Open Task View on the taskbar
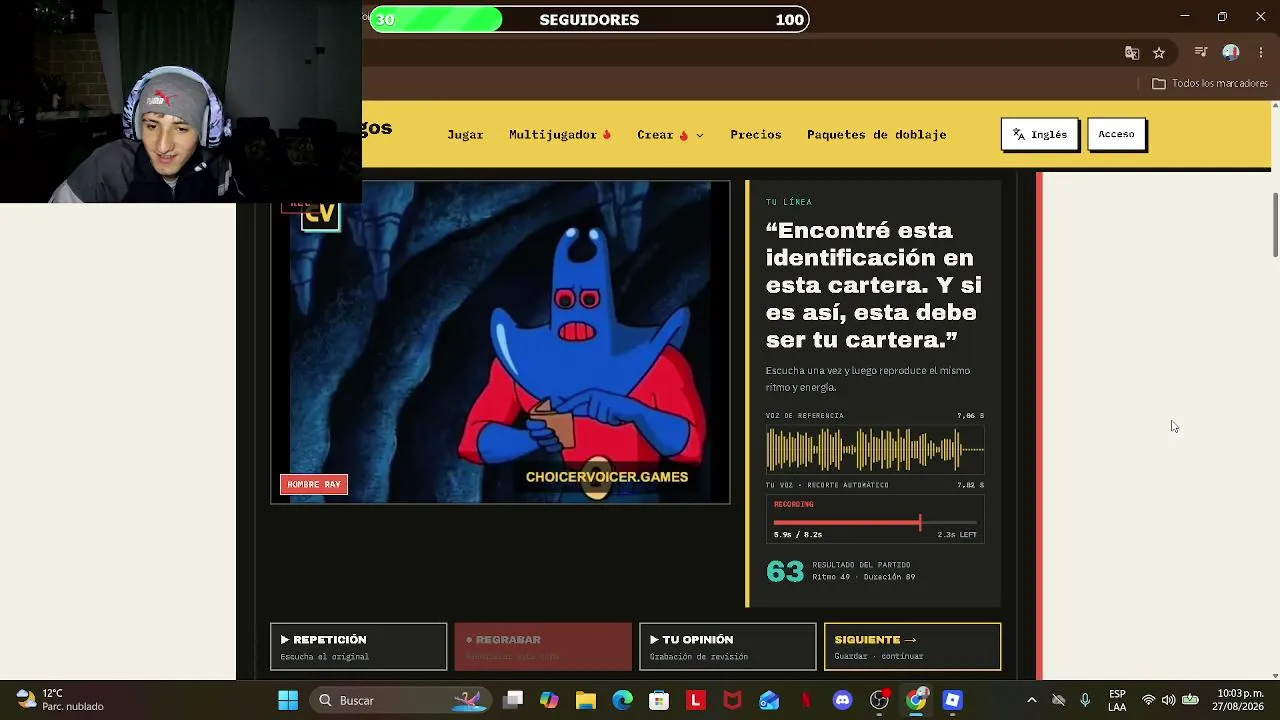This screenshot has width=1280, height=720. click(513, 700)
